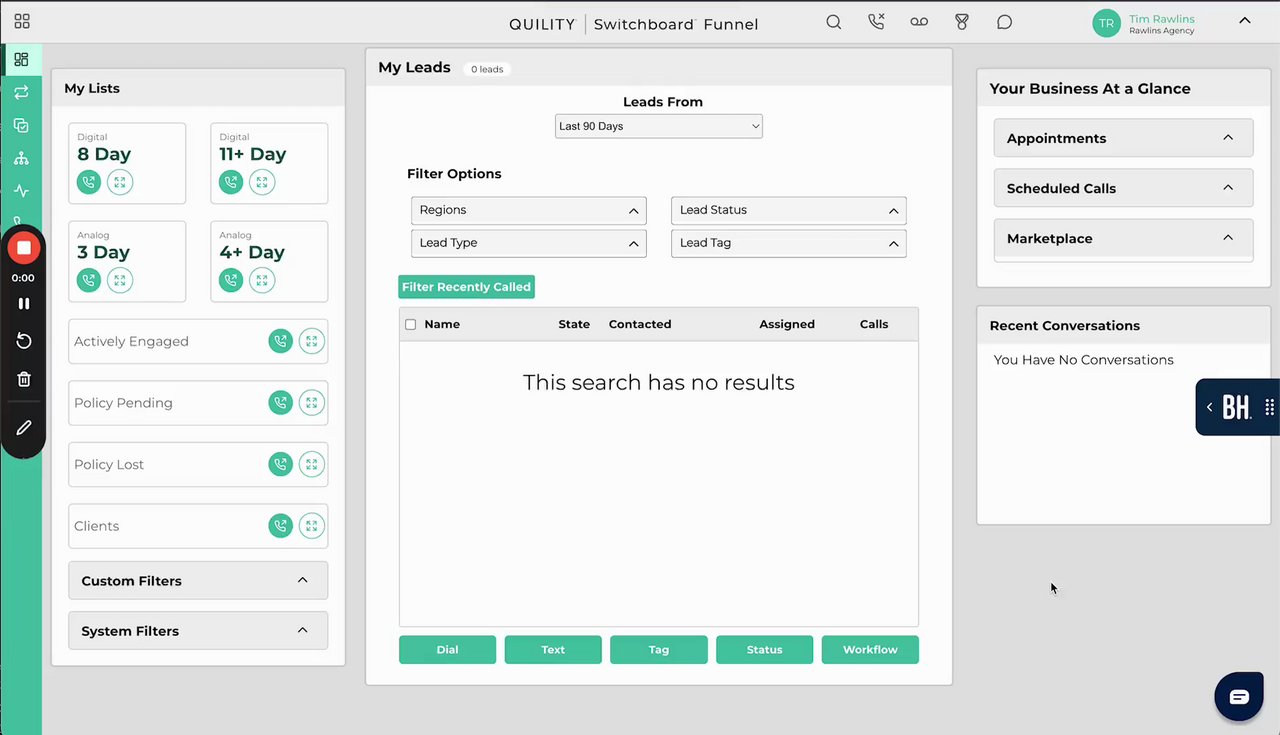Expand the Tim Rawlins account chevron
This screenshot has height=735, width=1280.
tap(1245, 20)
